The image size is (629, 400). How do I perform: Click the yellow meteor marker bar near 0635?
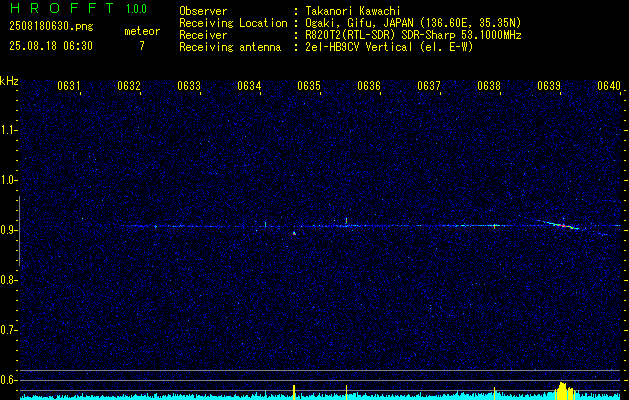tap(294, 392)
